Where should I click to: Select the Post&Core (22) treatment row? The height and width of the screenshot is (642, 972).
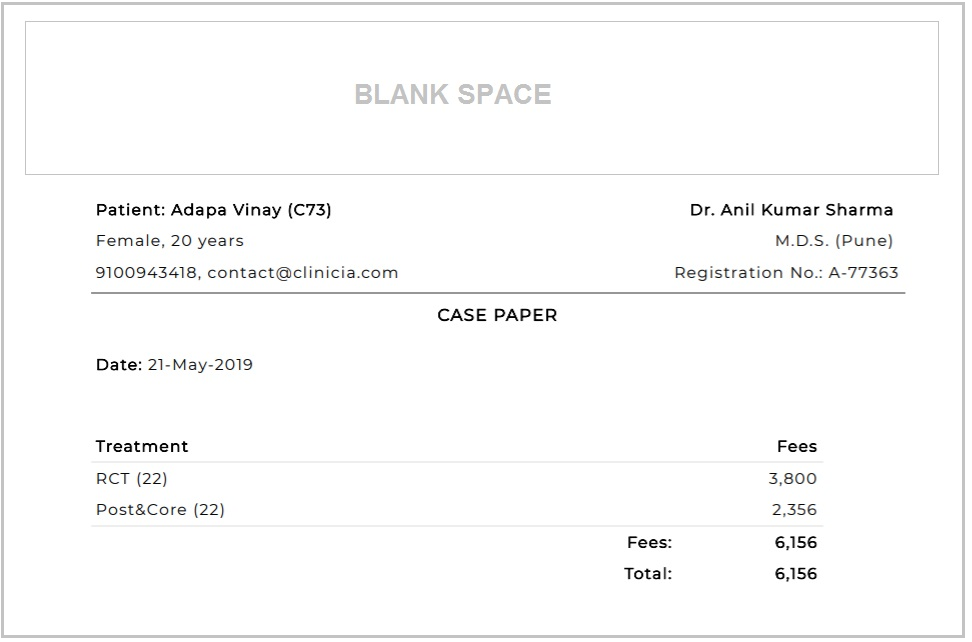point(457,510)
